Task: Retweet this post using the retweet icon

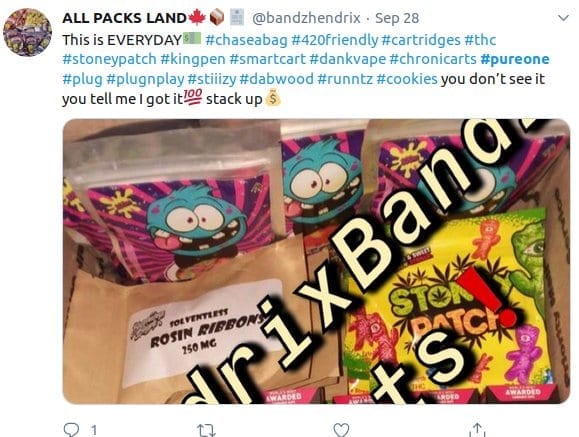Action: (206, 430)
